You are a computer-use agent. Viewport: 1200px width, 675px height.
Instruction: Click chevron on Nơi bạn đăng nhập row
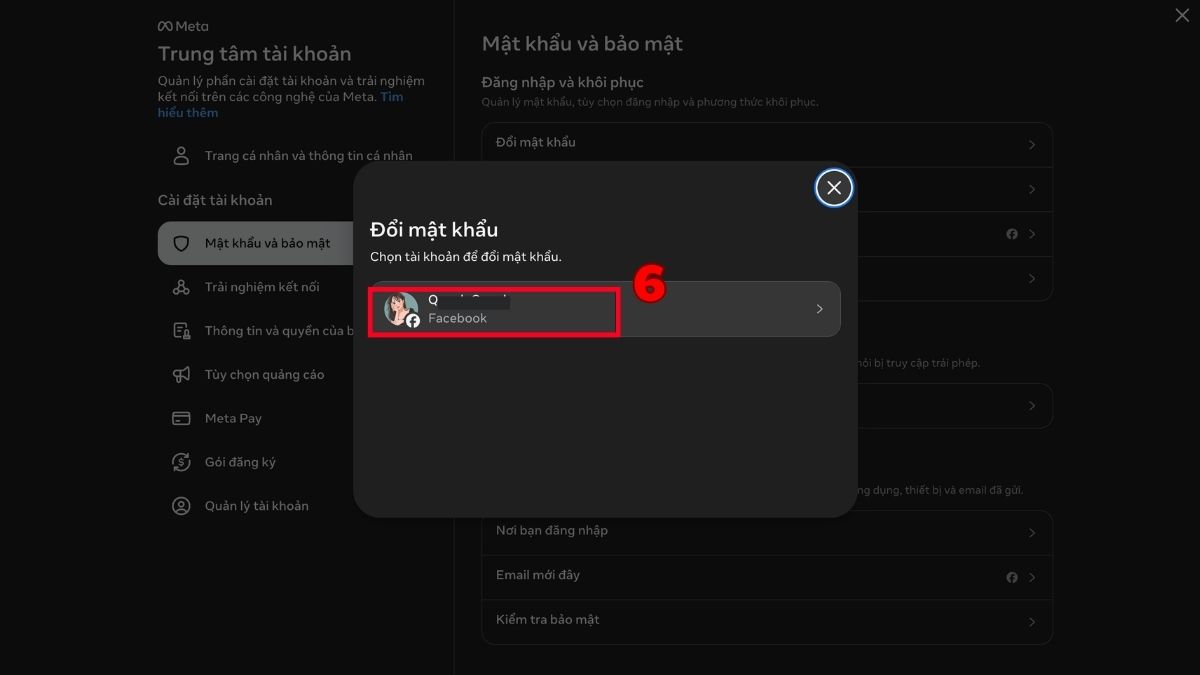click(1032, 533)
